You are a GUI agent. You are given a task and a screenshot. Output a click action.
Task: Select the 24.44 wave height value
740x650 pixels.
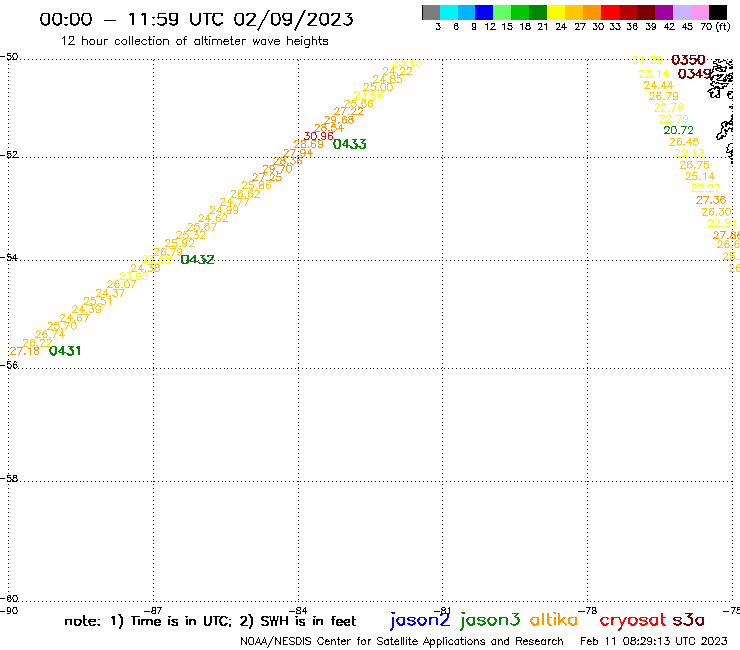coord(658,85)
